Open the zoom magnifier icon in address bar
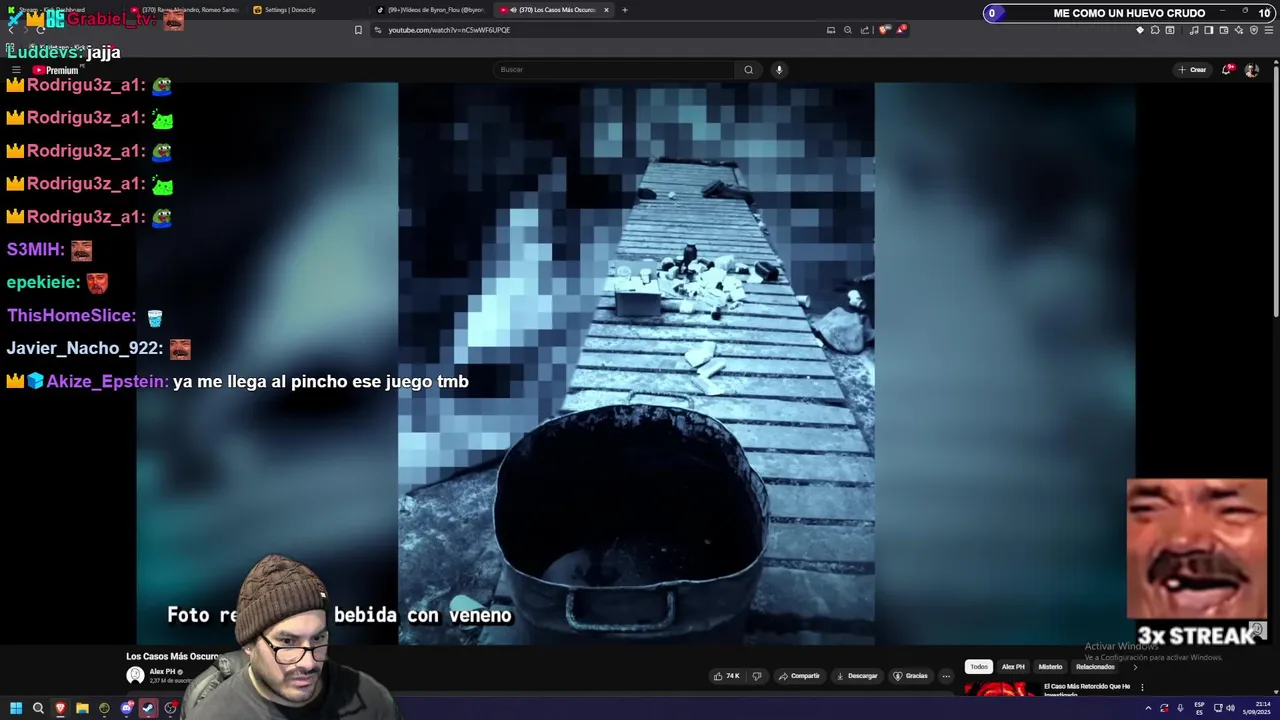The image size is (1280, 720). 848,30
